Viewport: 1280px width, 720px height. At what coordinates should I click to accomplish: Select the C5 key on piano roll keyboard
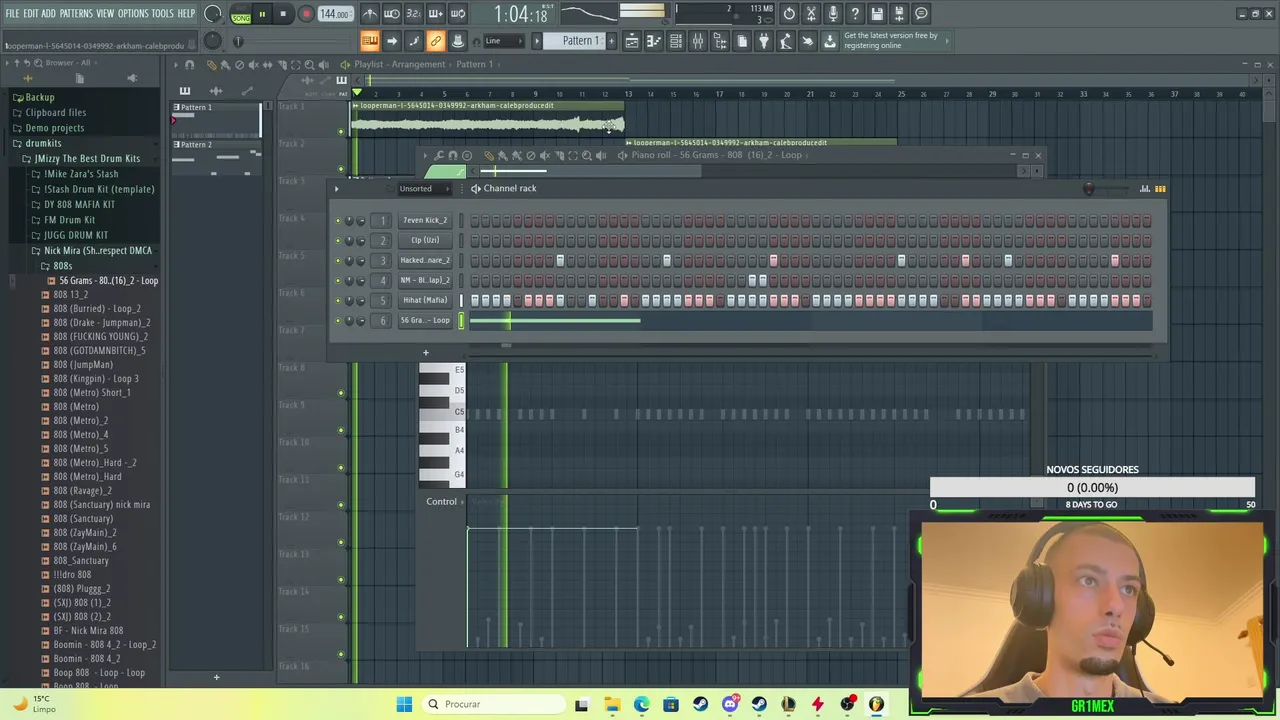(x=442, y=411)
